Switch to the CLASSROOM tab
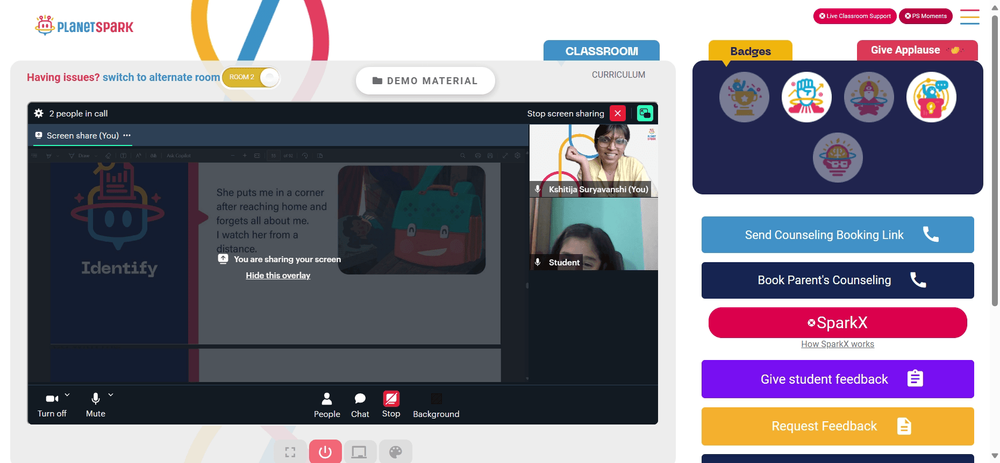The width and height of the screenshot is (1000, 463). (601, 51)
